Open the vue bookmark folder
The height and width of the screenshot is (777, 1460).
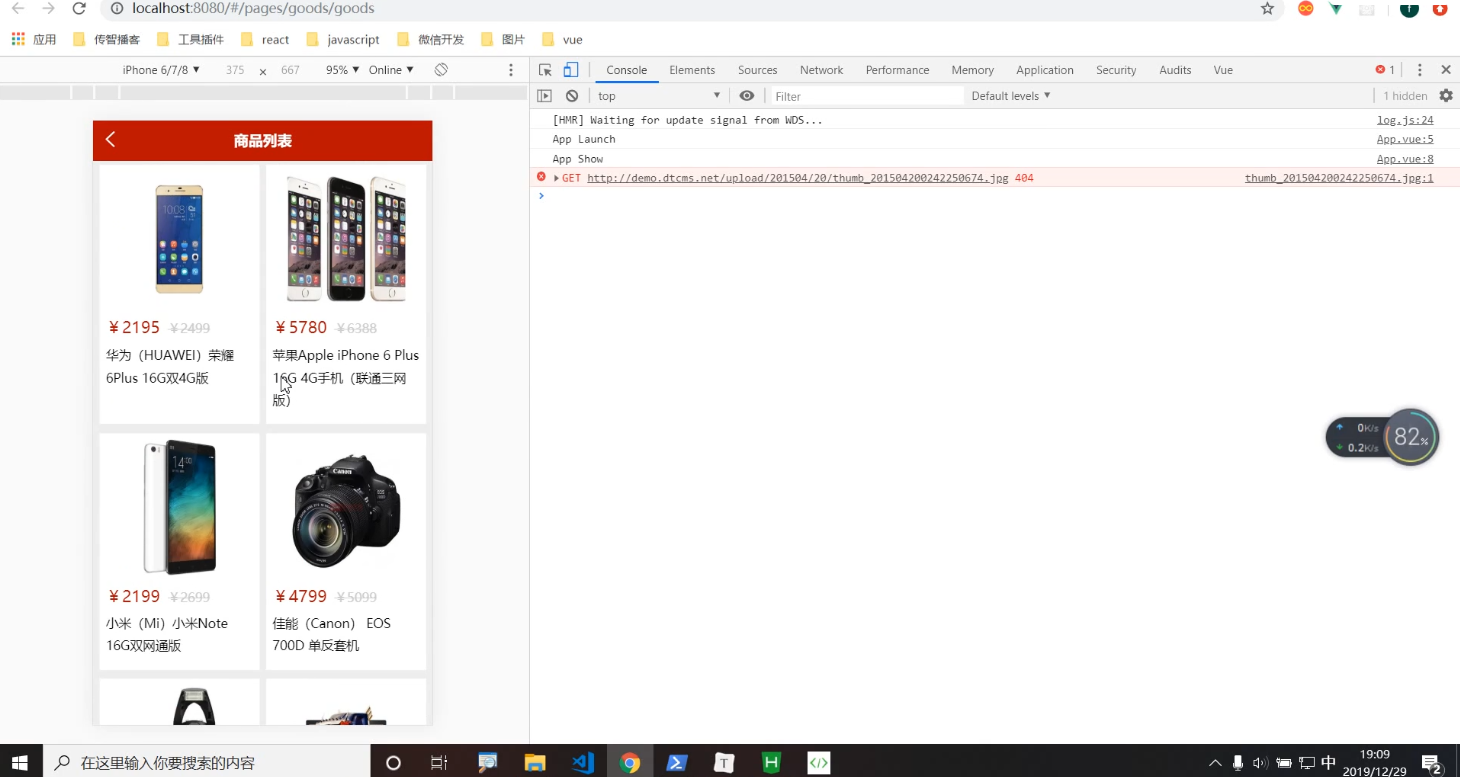point(562,40)
